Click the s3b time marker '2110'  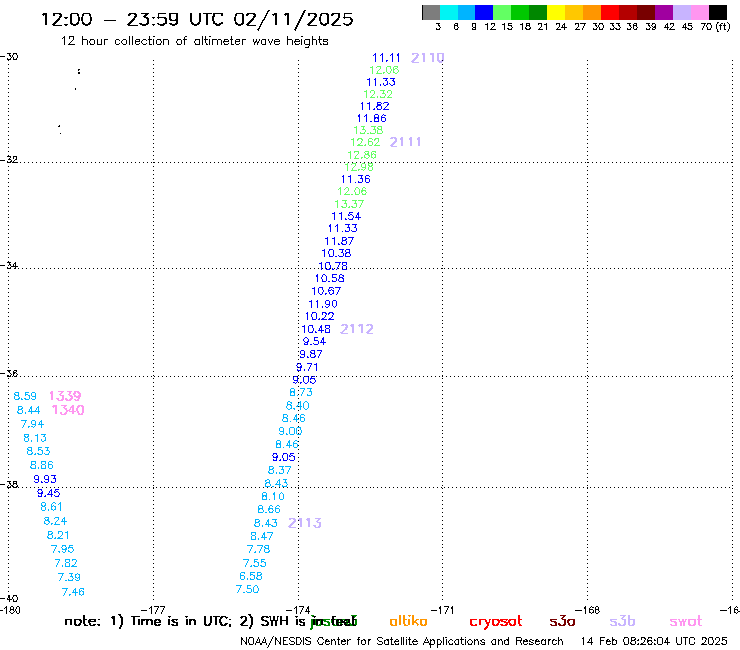click(428, 58)
